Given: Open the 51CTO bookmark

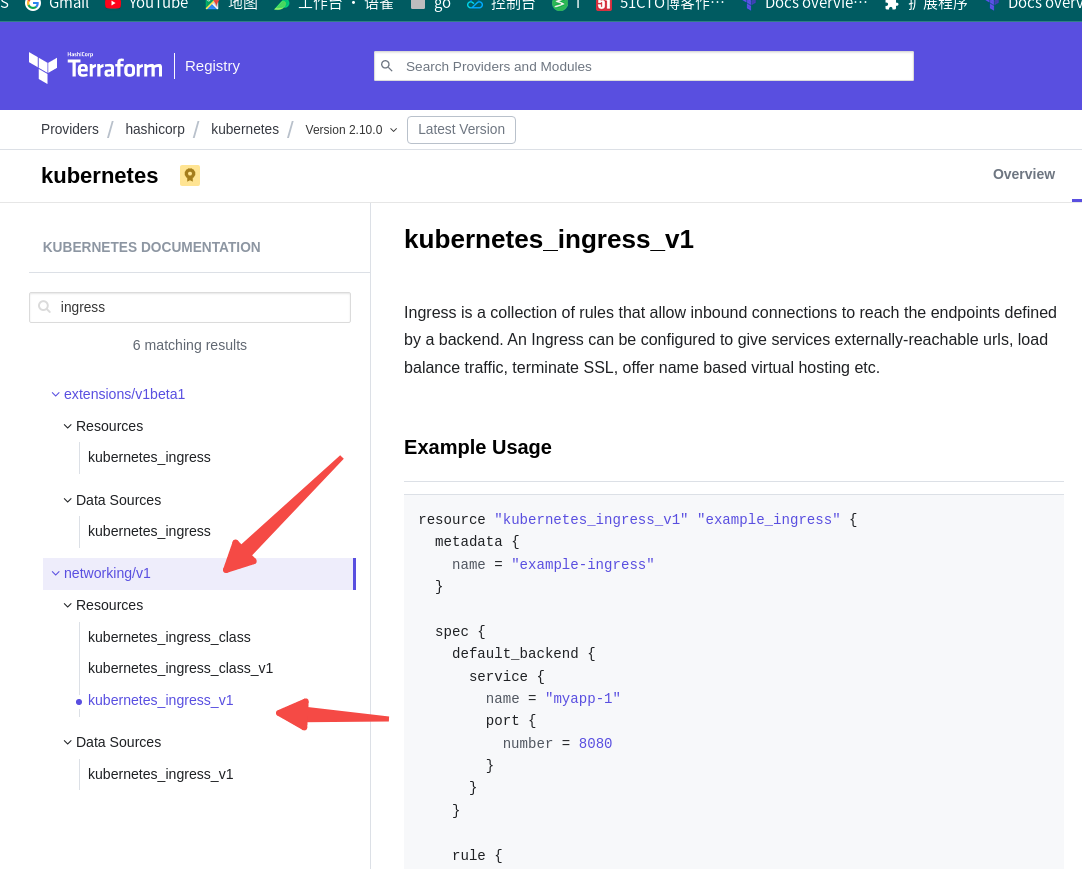Looking at the screenshot, I should pos(660,5).
